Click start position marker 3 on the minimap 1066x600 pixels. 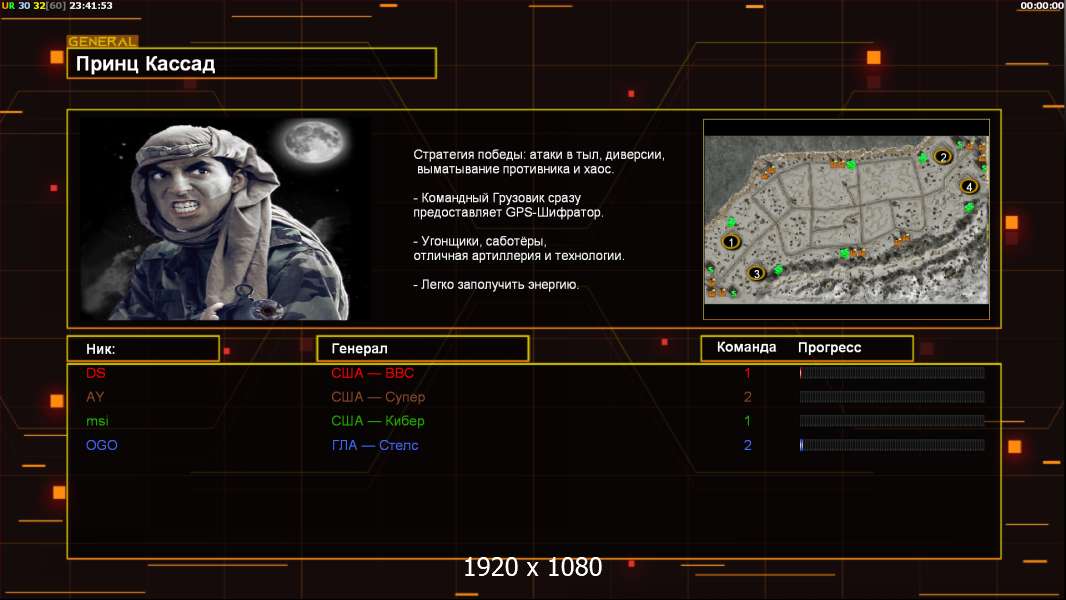[756, 273]
